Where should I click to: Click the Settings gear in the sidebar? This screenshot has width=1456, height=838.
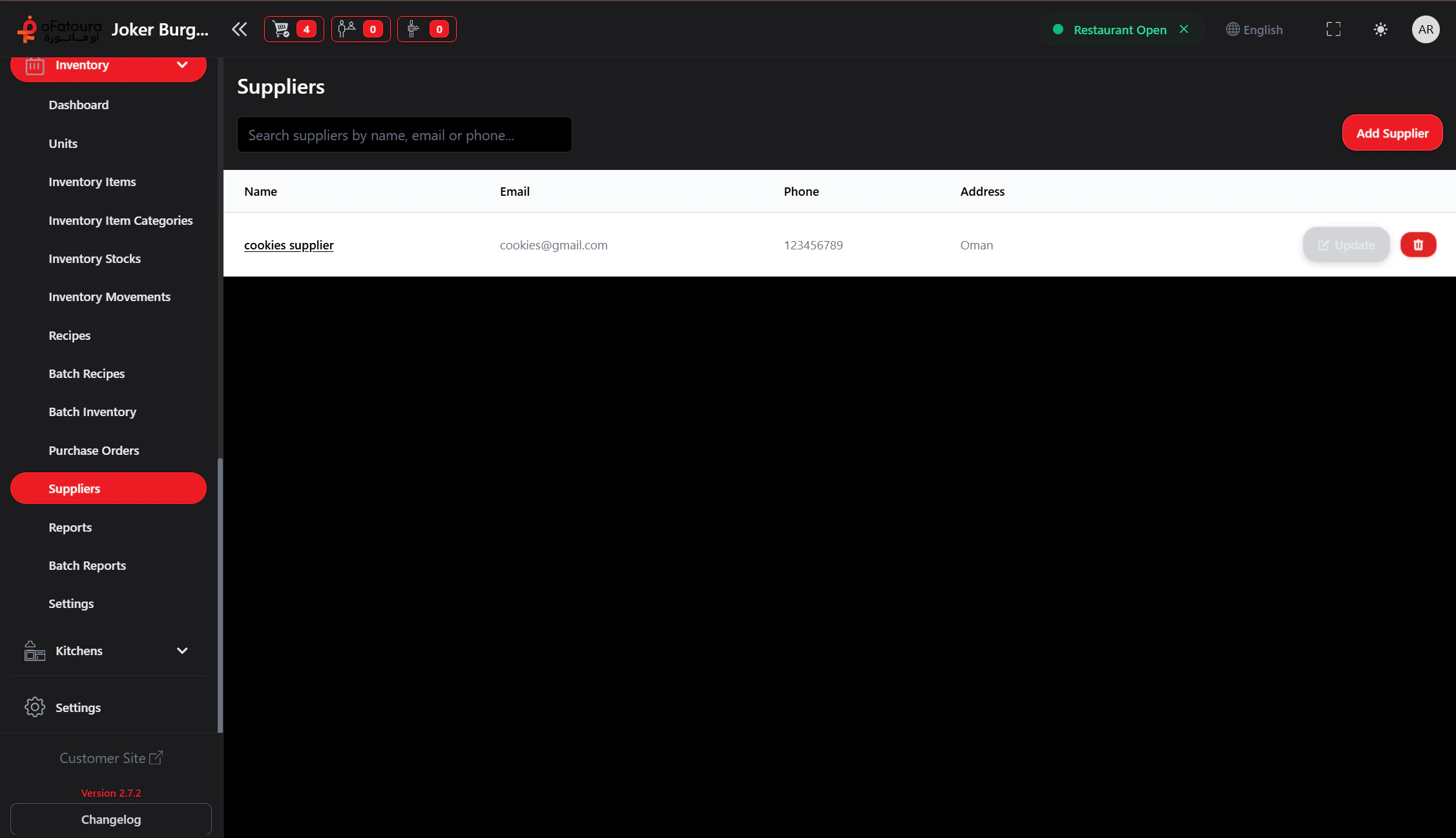pyautogui.click(x=35, y=707)
